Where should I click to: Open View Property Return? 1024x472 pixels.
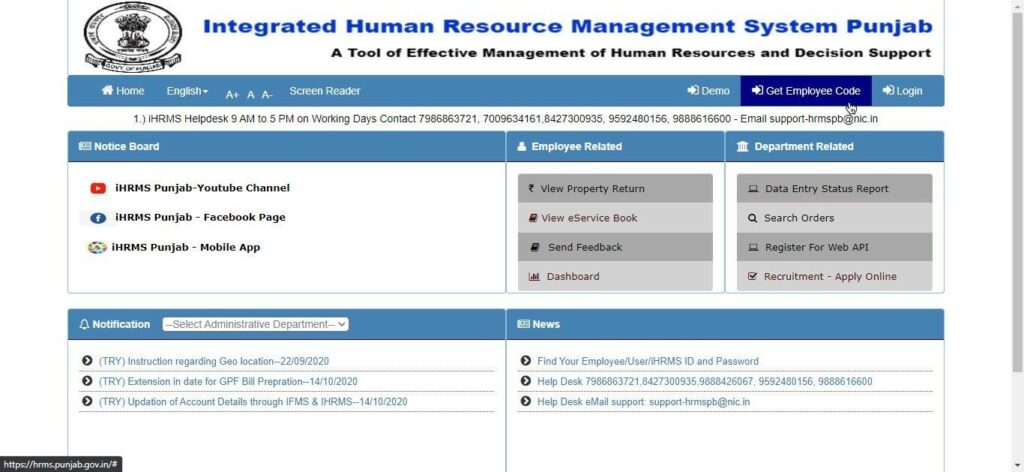point(615,189)
